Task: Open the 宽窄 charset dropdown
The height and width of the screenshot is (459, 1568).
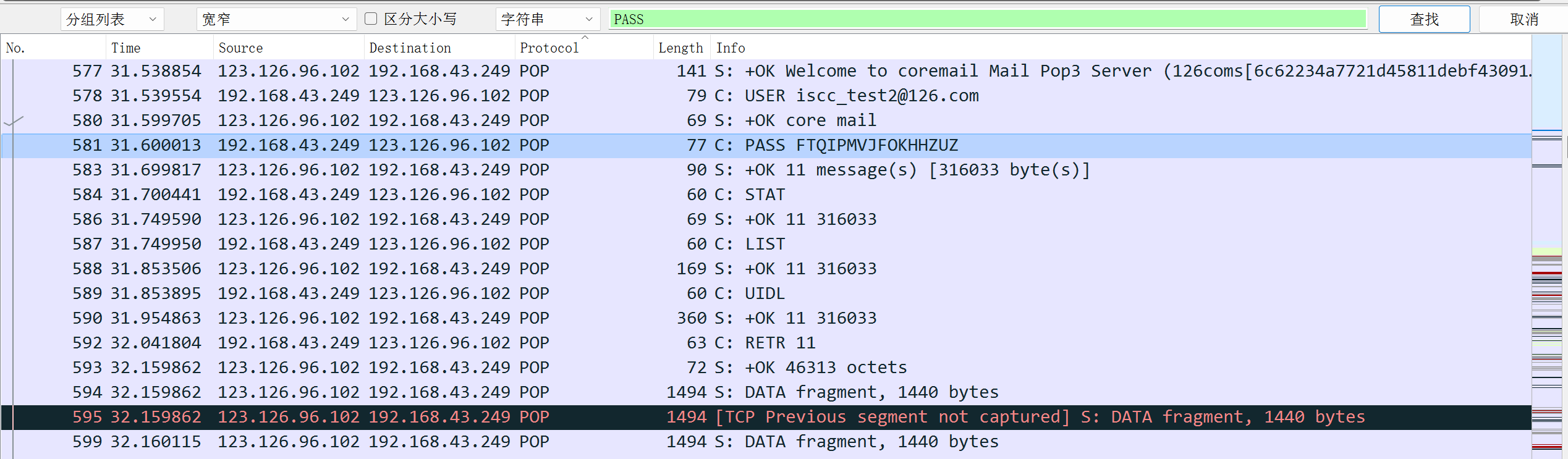Action: 276,19
